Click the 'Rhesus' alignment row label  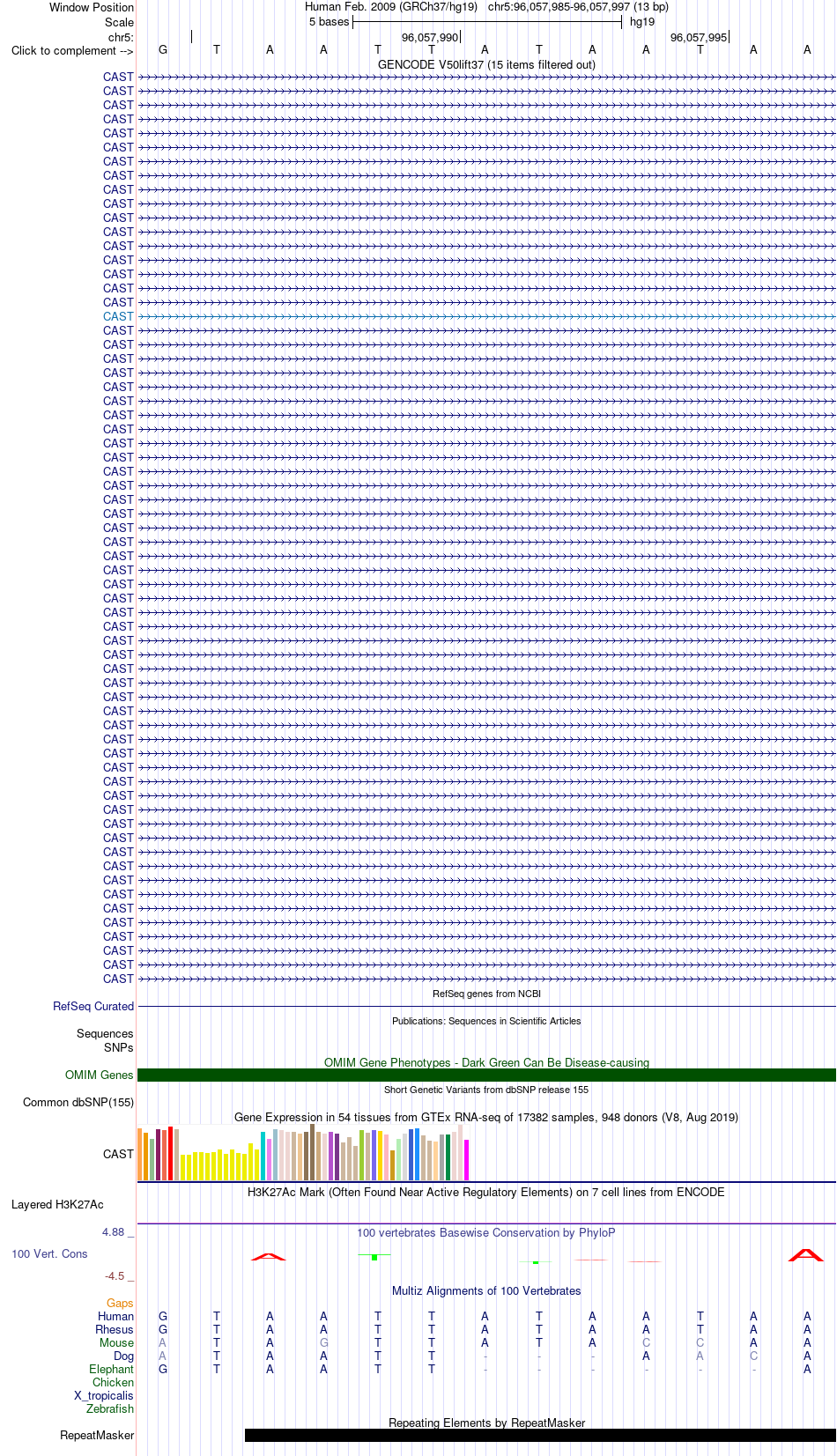115,1329
